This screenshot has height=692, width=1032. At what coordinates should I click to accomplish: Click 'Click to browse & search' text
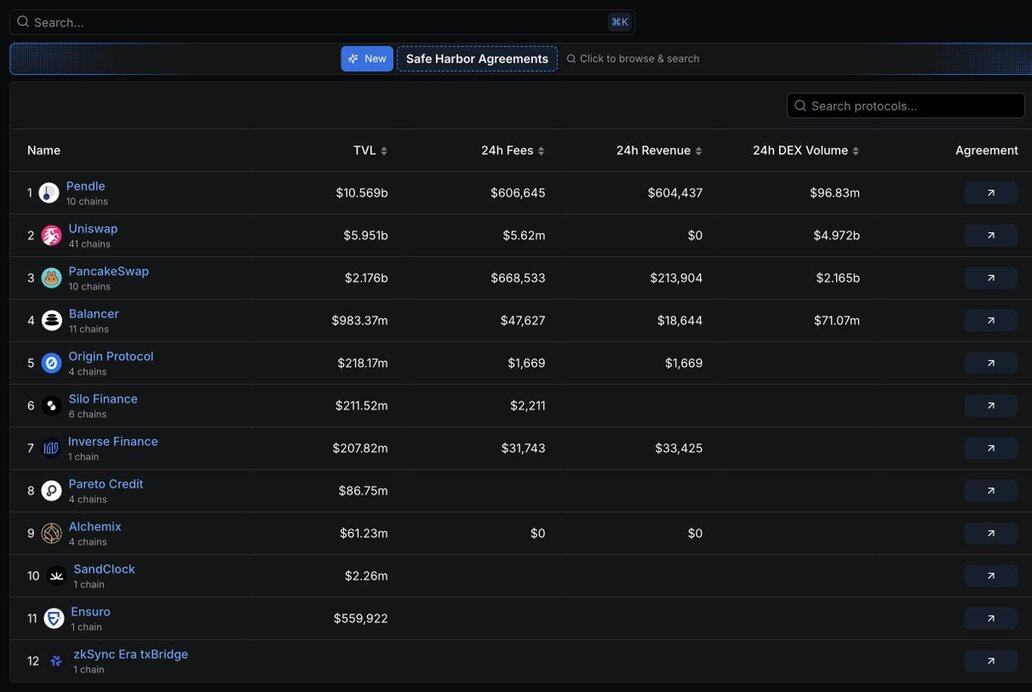tap(639, 59)
